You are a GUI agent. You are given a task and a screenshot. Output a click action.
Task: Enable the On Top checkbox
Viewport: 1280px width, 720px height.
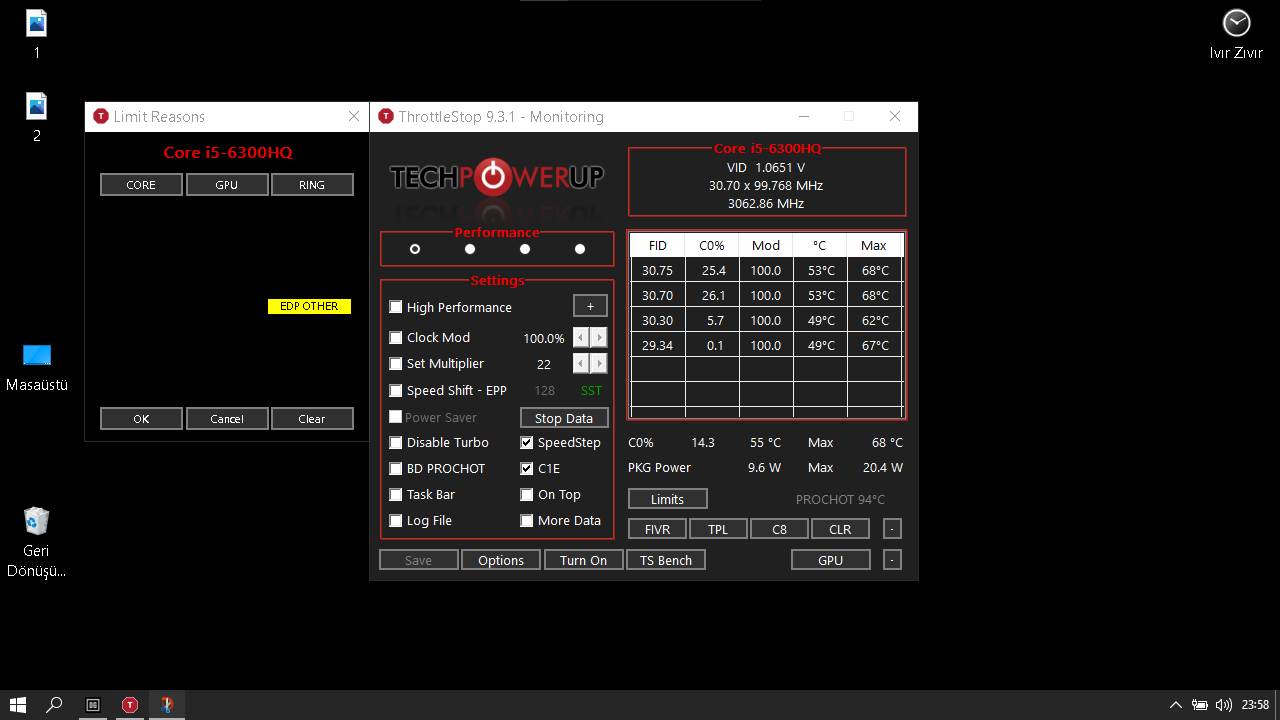click(x=527, y=494)
